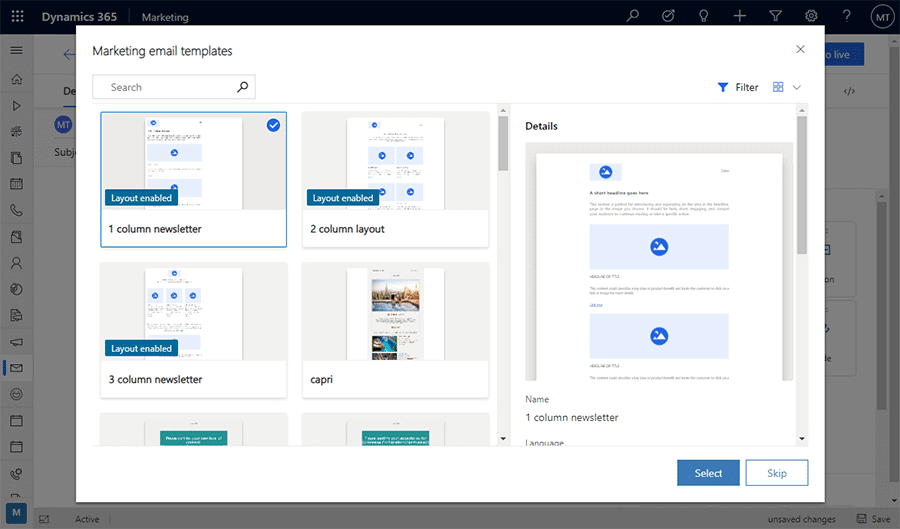The height and width of the screenshot is (529, 900).
Task: Open the Help question mark icon
Action: click(846, 17)
